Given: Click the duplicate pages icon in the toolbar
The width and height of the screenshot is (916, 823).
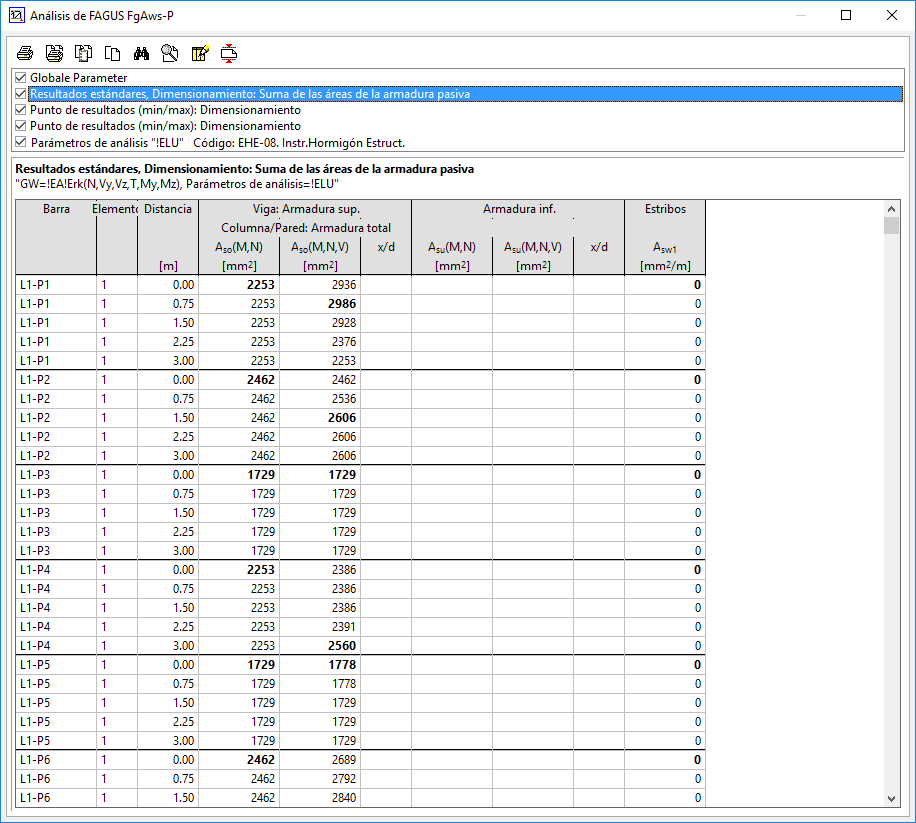Looking at the screenshot, I should coord(113,53).
